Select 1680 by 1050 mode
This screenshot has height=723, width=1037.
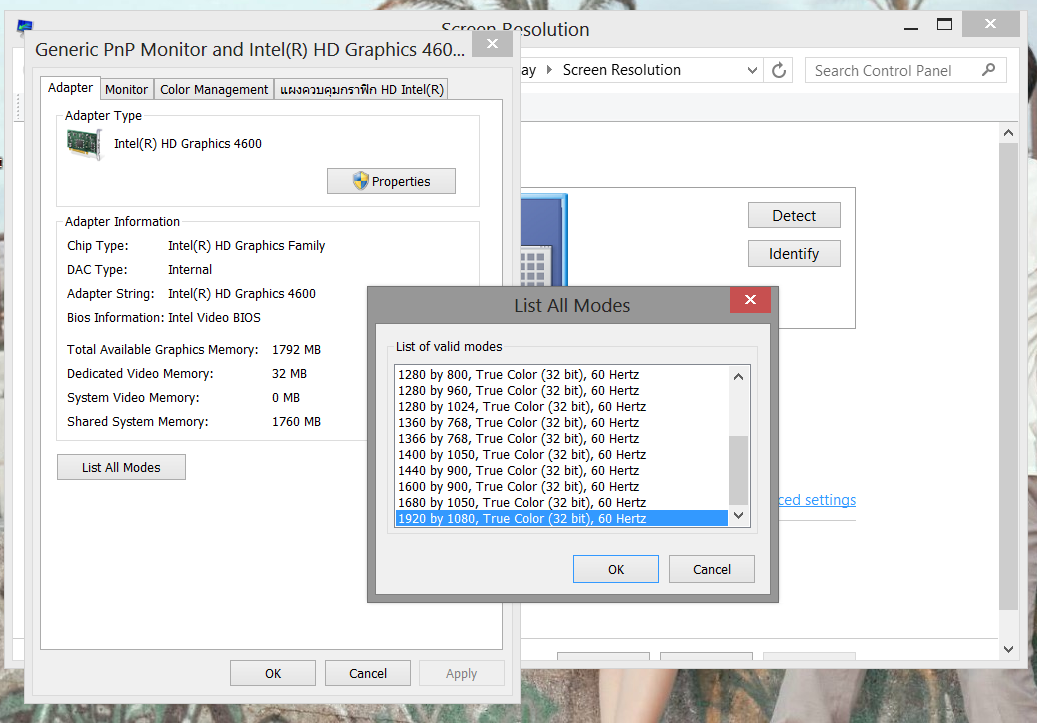(x=561, y=503)
